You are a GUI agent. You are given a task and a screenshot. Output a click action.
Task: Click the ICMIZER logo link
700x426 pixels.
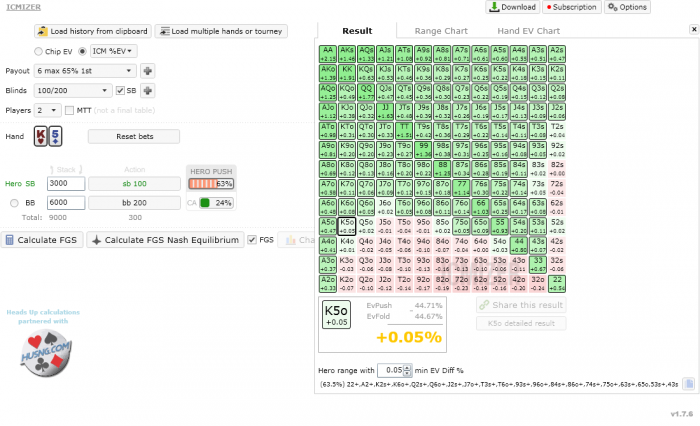(x=23, y=7)
